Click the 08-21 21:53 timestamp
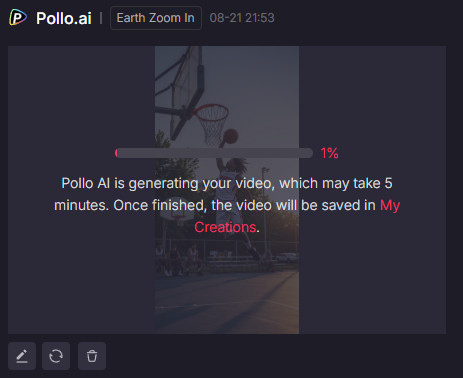The image size is (463, 378). [242, 18]
